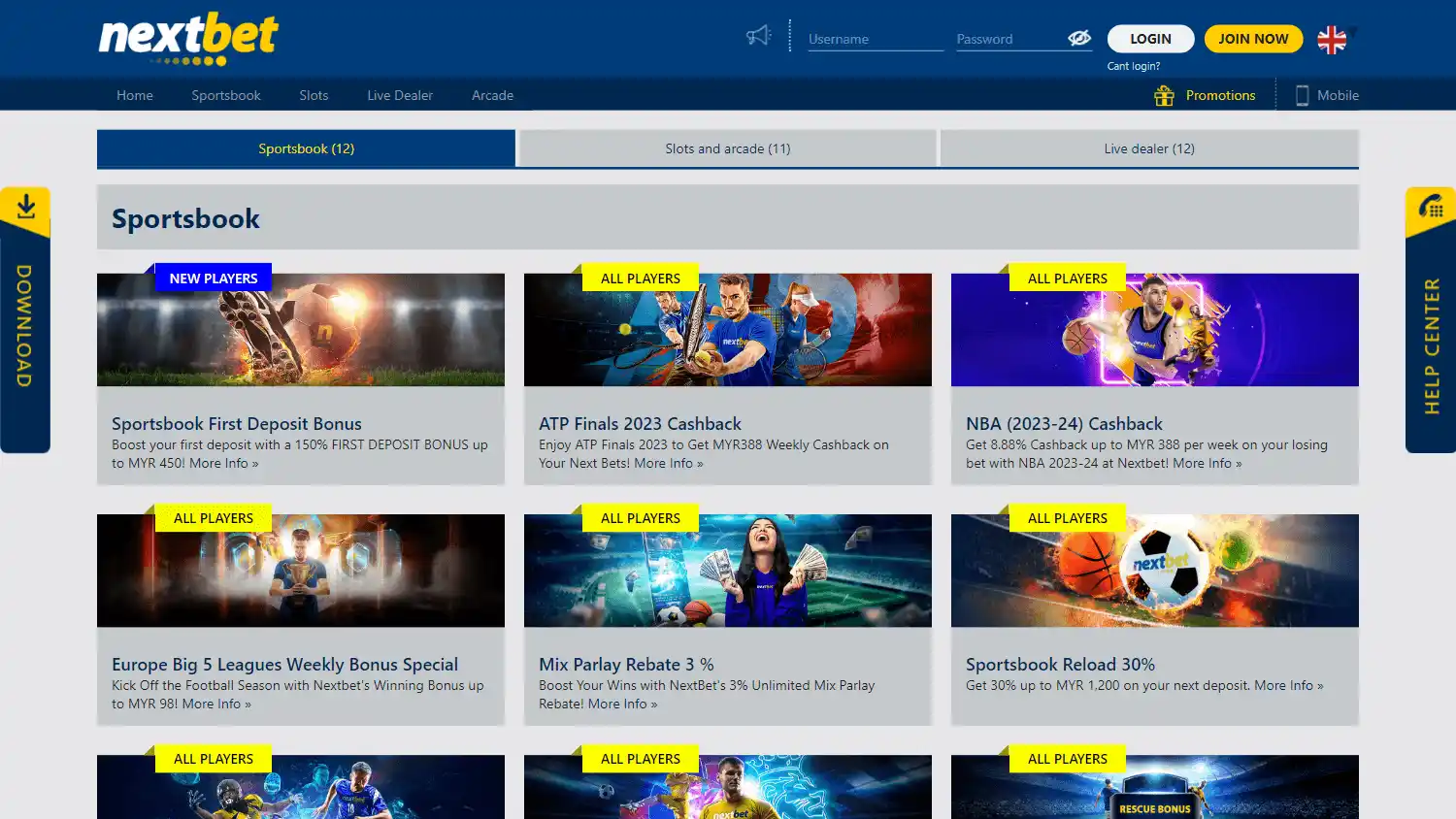Focus the Password field
1456x819 pixels.
tap(1010, 39)
